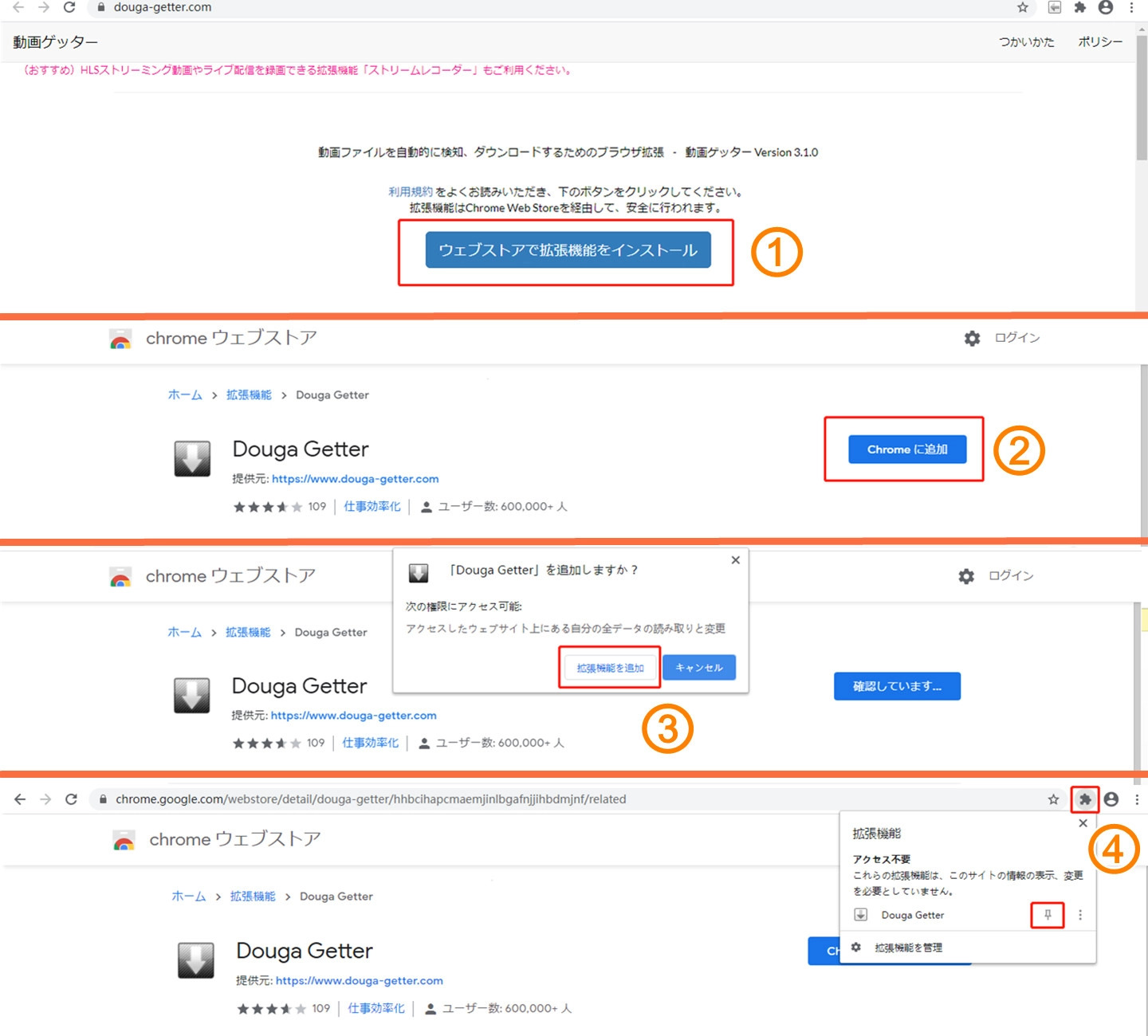1148x1036 pixels.
Task: Click the Chrome に追加 button
Action: pyautogui.click(x=908, y=449)
